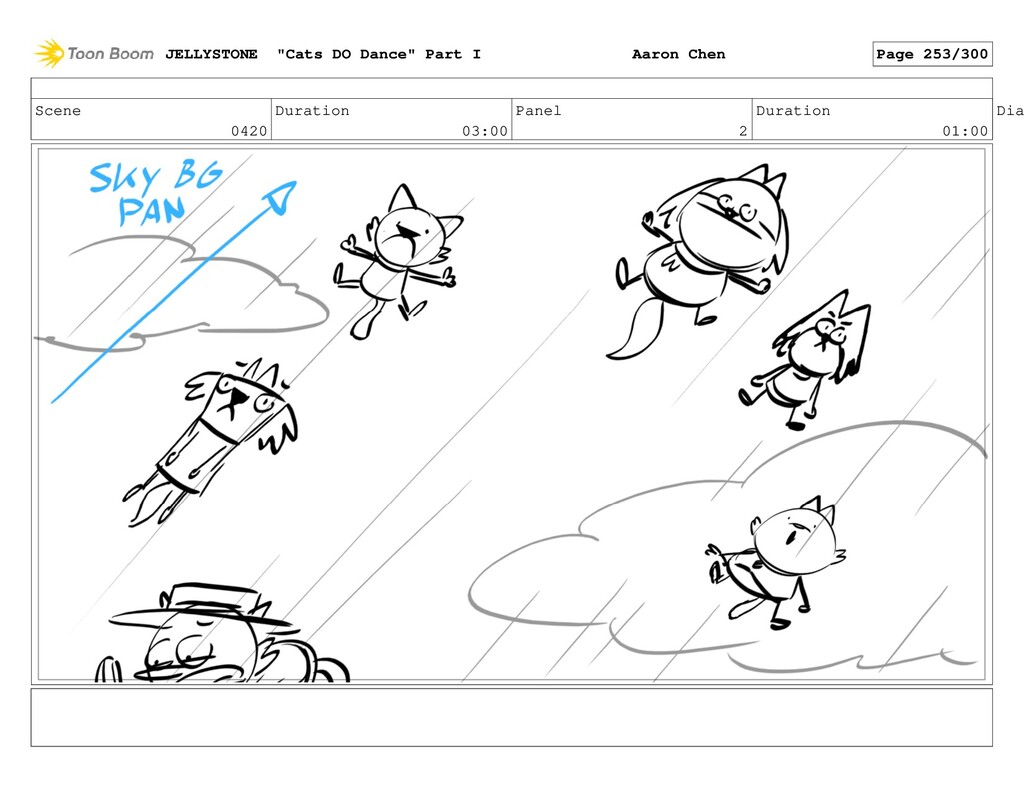The height and width of the screenshot is (793, 1024).
Task: Click the Page 253/300 indicator box
Action: [x=932, y=54]
